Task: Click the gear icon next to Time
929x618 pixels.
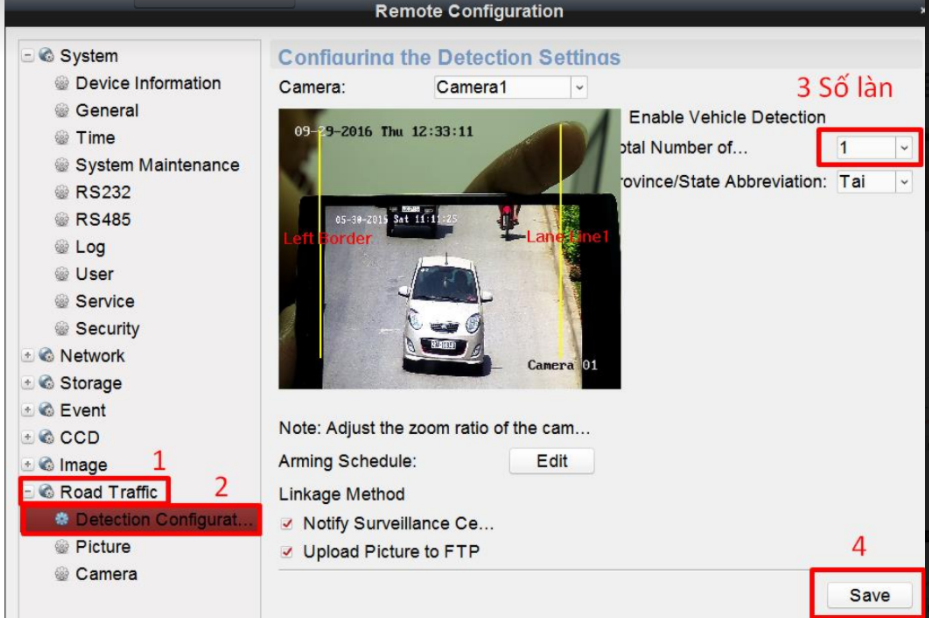Action: pyautogui.click(x=63, y=138)
